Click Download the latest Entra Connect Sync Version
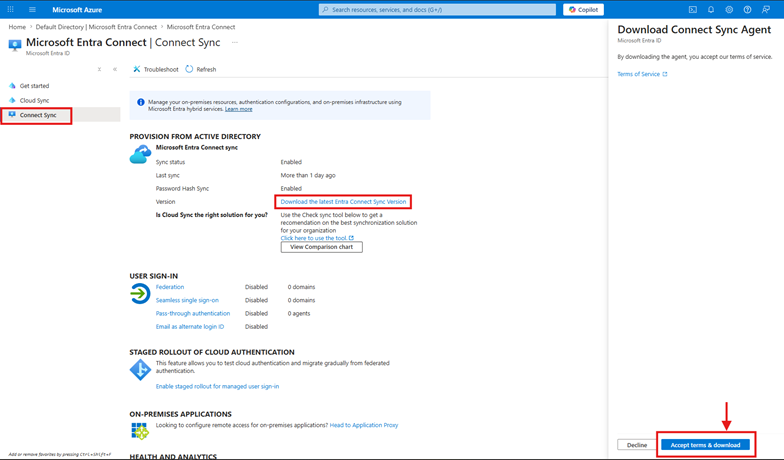 343,202
